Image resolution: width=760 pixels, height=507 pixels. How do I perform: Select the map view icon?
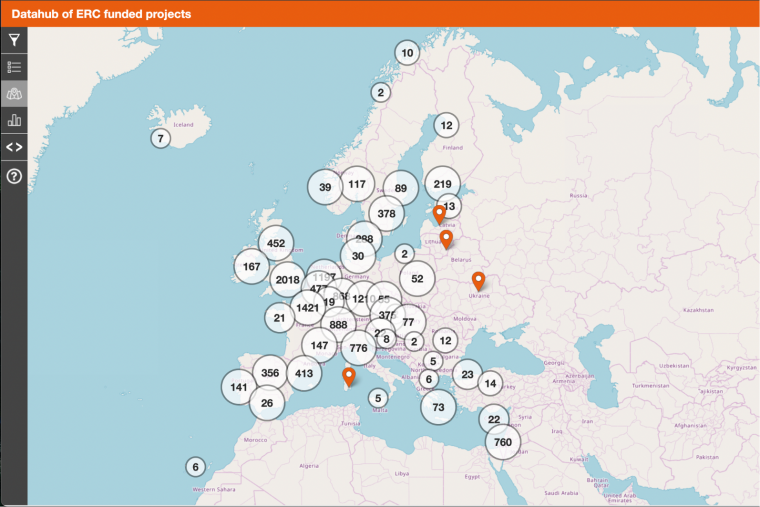click(x=14, y=94)
